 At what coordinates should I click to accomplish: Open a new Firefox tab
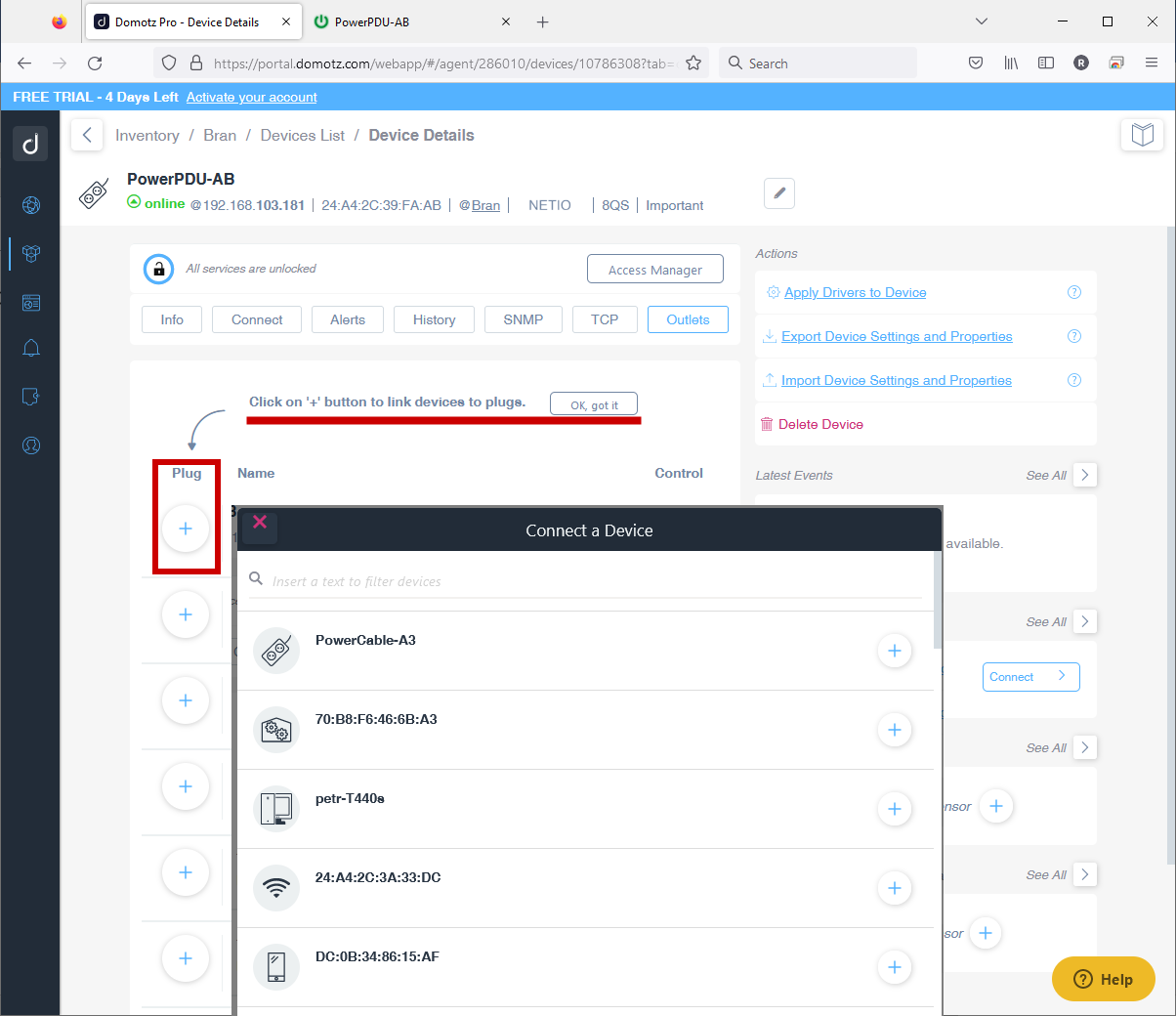[543, 21]
